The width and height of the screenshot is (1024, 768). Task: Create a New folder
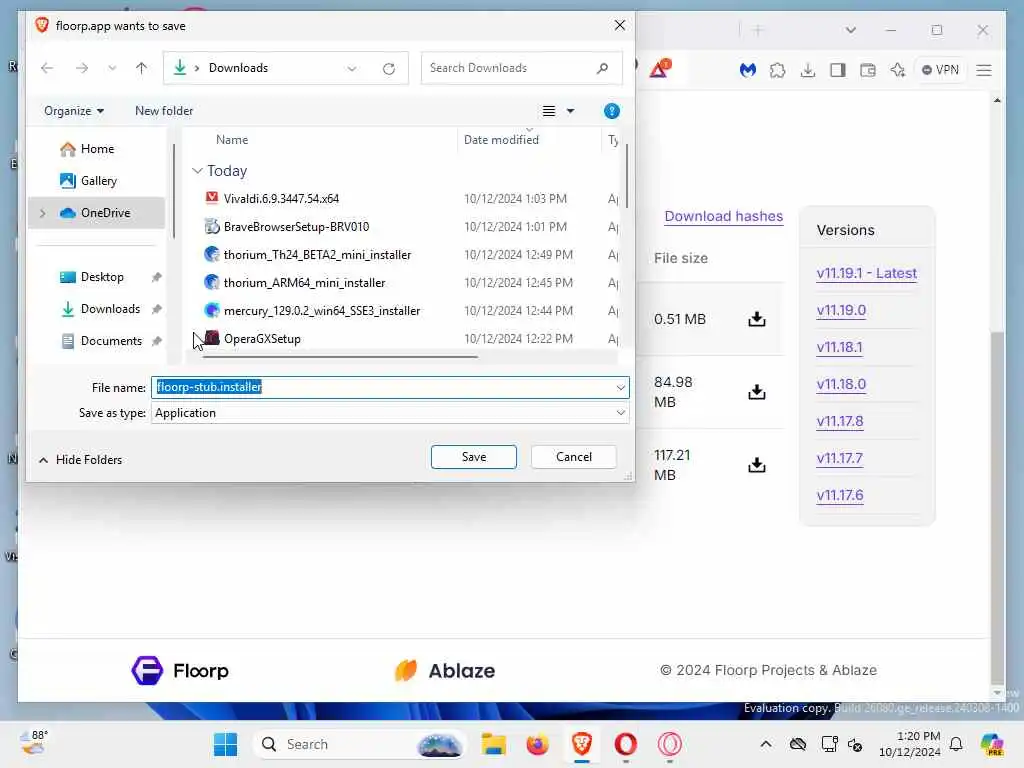[164, 111]
